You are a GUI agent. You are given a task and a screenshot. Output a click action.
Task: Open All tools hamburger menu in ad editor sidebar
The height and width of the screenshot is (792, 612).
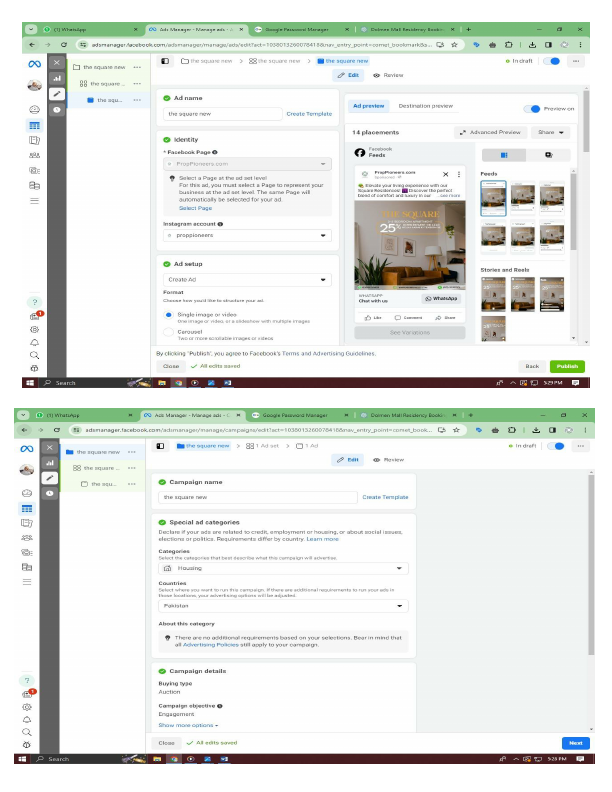pyautogui.click(x=34, y=201)
